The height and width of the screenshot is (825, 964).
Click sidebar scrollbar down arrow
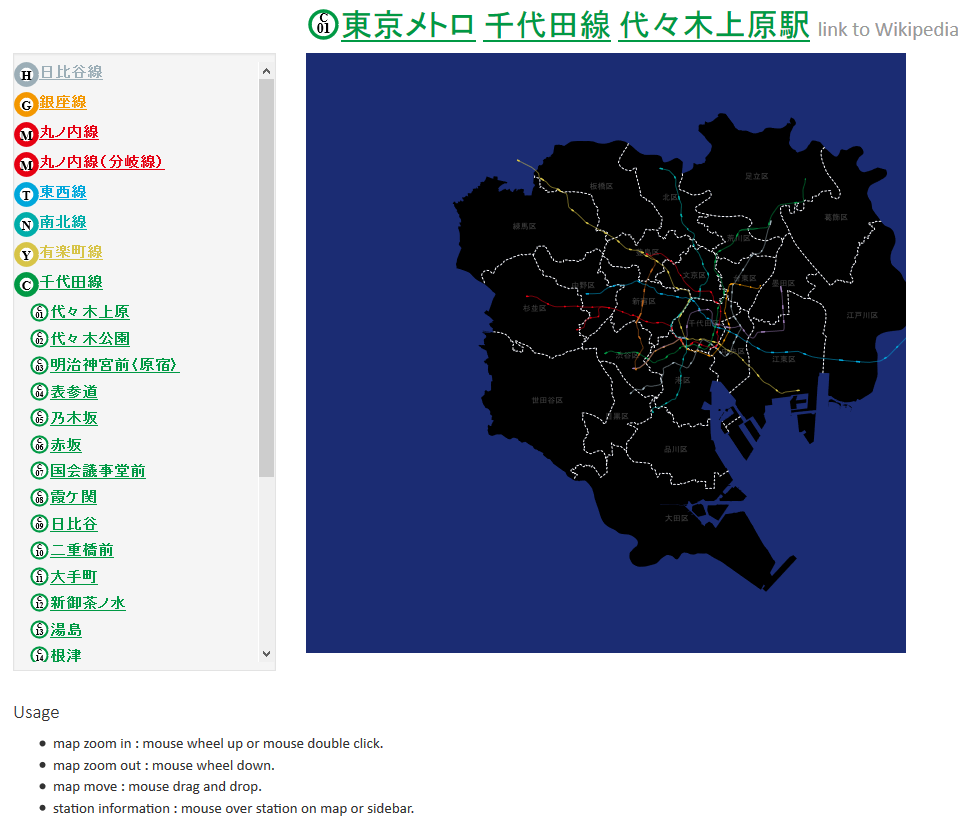(x=266, y=653)
